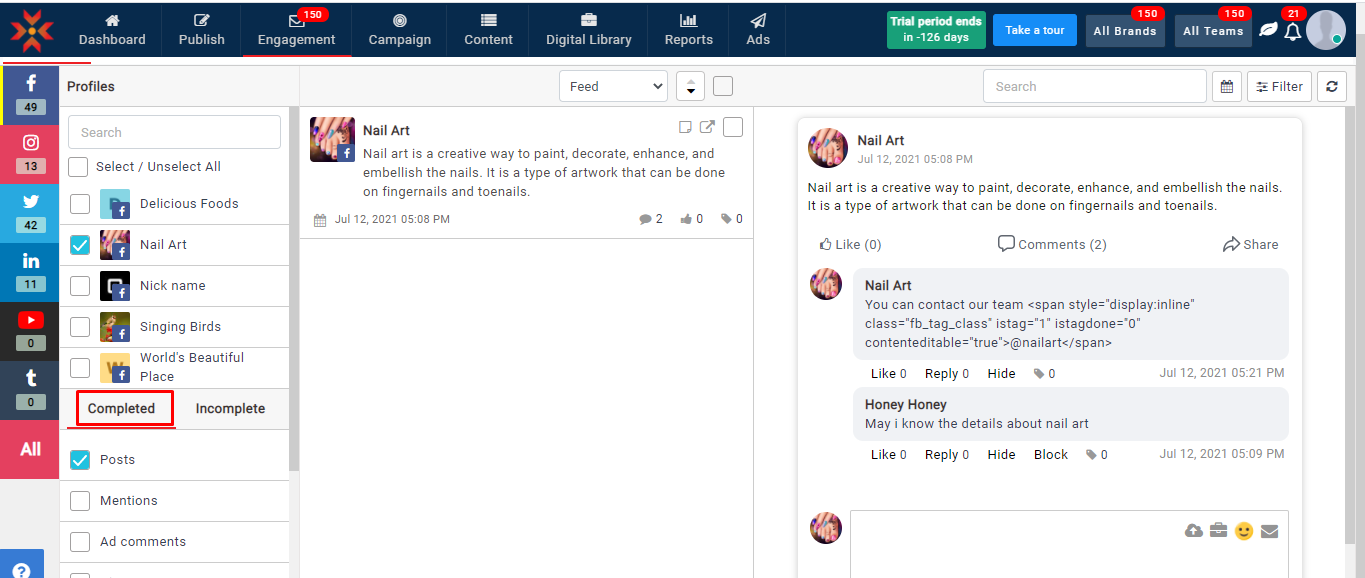Image resolution: width=1365 pixels, height=578 pixels.
Task: Switch to the Incomplete tab
Action: [230, 409]
